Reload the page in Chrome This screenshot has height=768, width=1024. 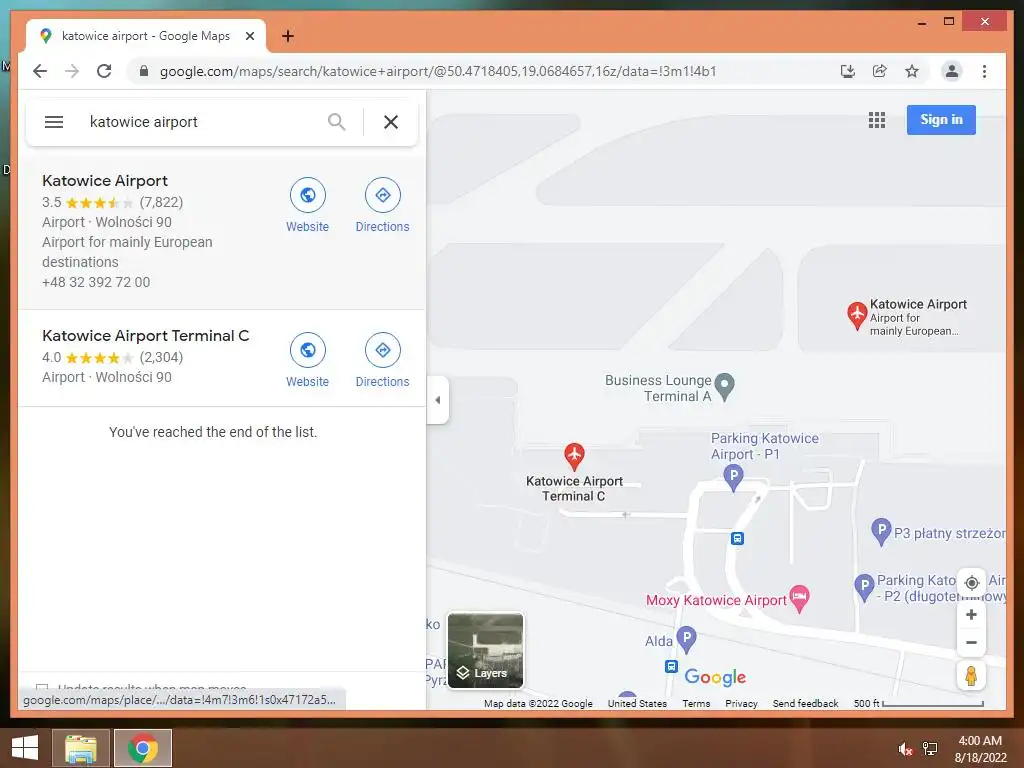coord(104,71)
